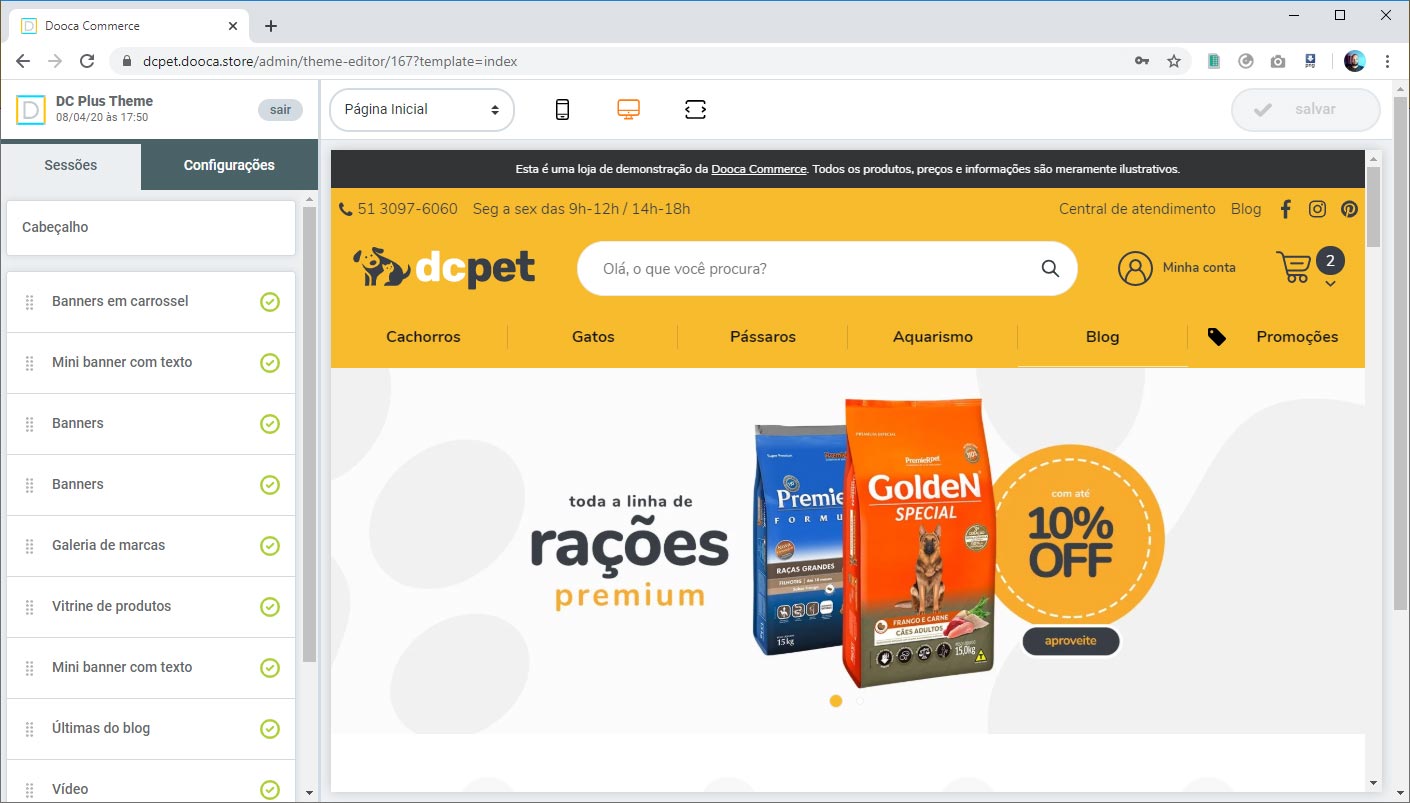Expand the cart dropdown chevron
Screen dimensions: 1410x803
[1330, 284]
